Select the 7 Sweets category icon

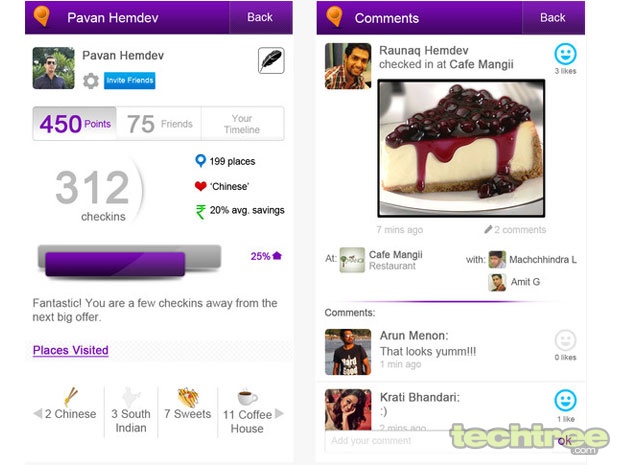click(188, 397)
